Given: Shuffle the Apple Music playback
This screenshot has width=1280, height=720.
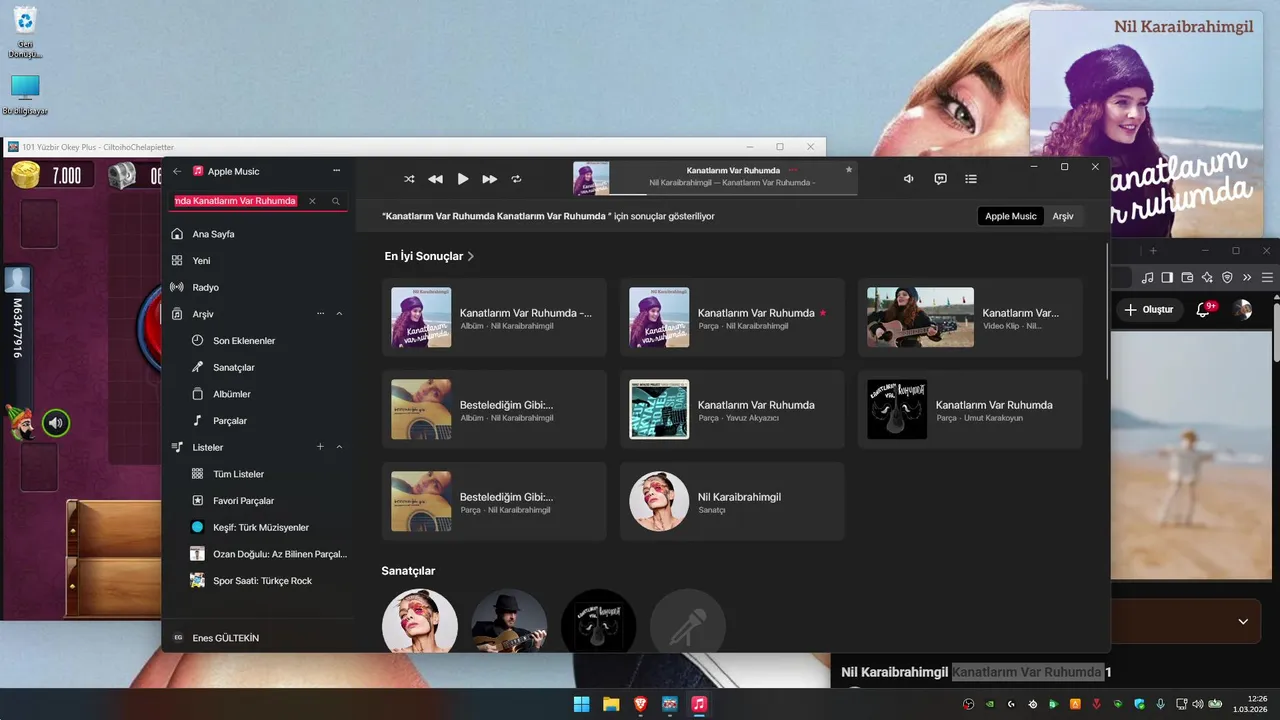Looking at the screenshot, I should [x=409, y=179].
